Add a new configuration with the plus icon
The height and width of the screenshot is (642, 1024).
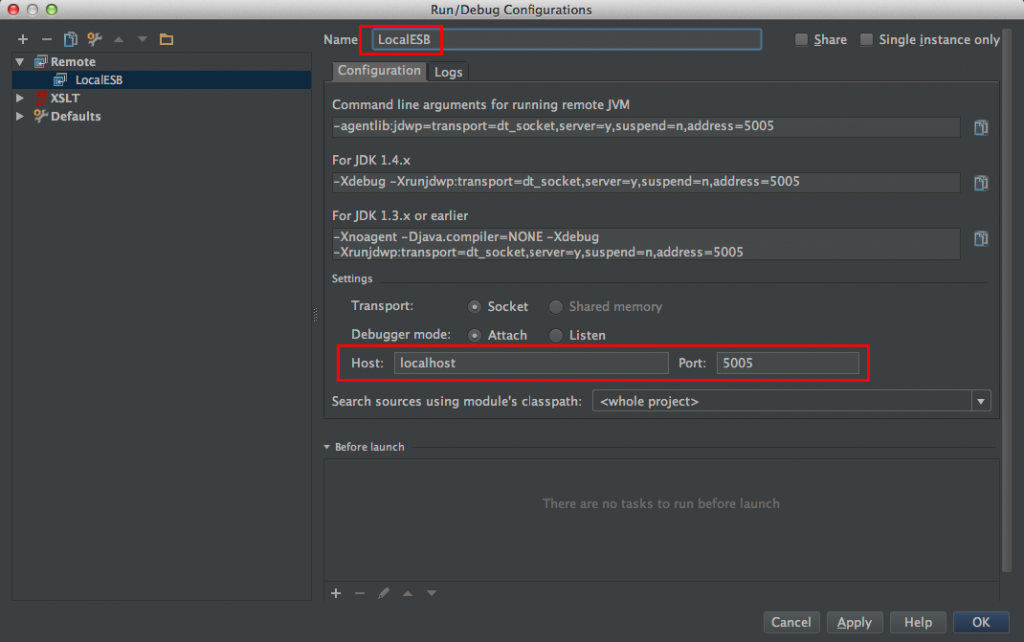point(23,39)
